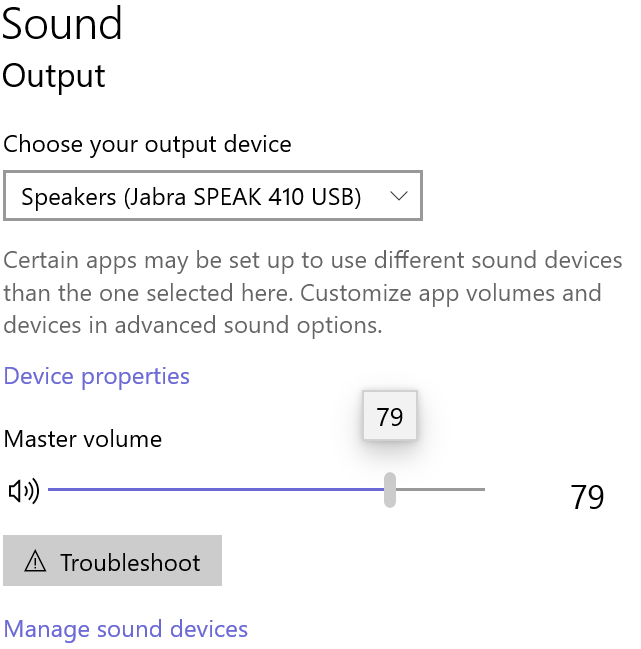
Task: Click the large 79 volume value readout
Action: tap(587, 497)
